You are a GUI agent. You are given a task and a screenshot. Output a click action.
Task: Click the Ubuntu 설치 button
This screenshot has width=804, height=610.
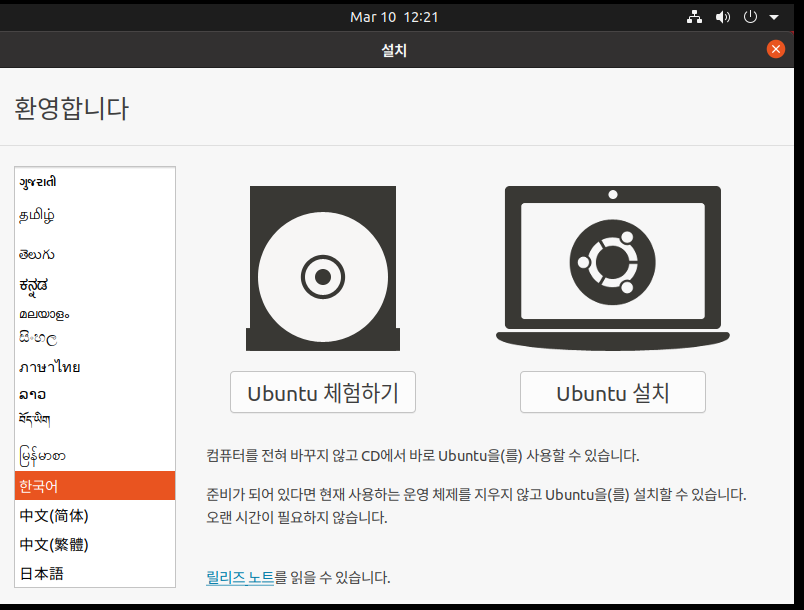tap(613, 393)
